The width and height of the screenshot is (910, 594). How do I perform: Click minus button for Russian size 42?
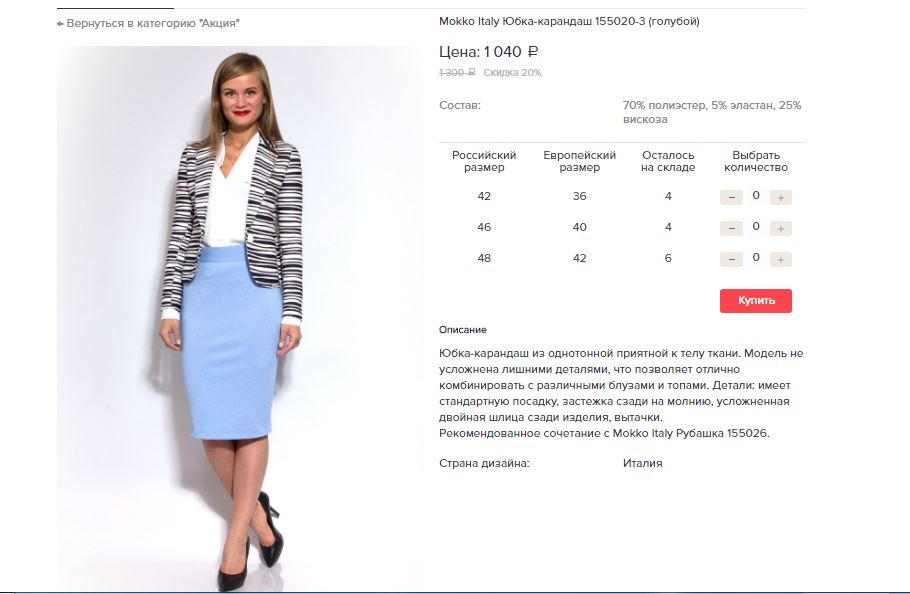(x=731, y=197)
